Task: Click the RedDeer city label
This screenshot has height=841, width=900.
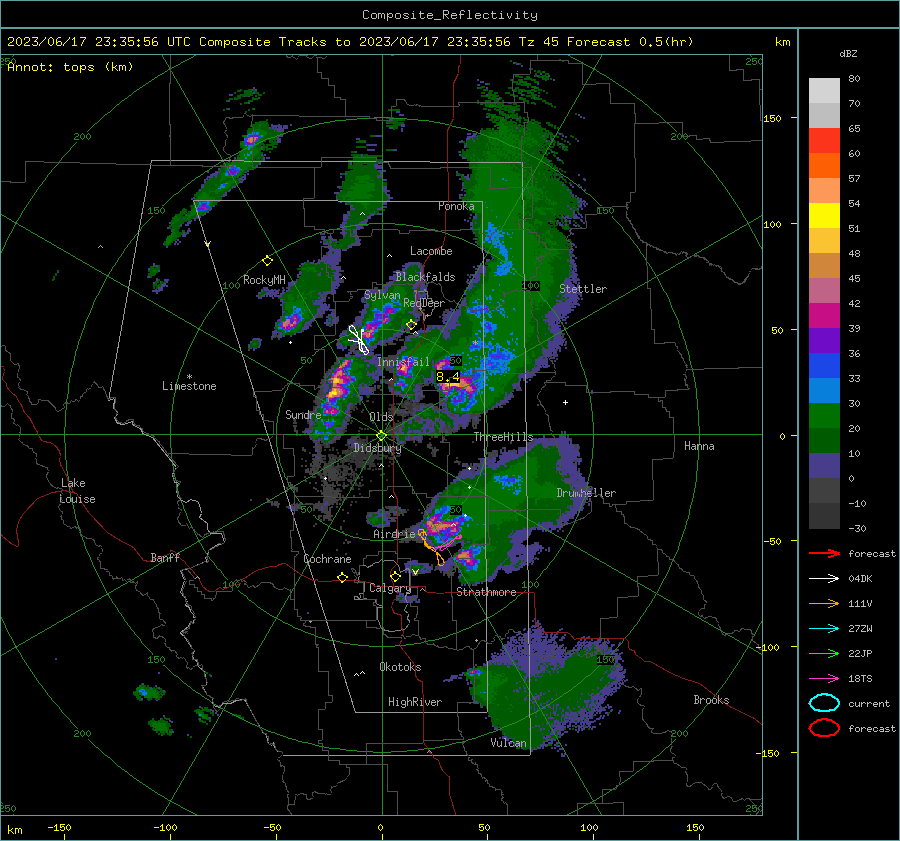Action: [424, 303]
